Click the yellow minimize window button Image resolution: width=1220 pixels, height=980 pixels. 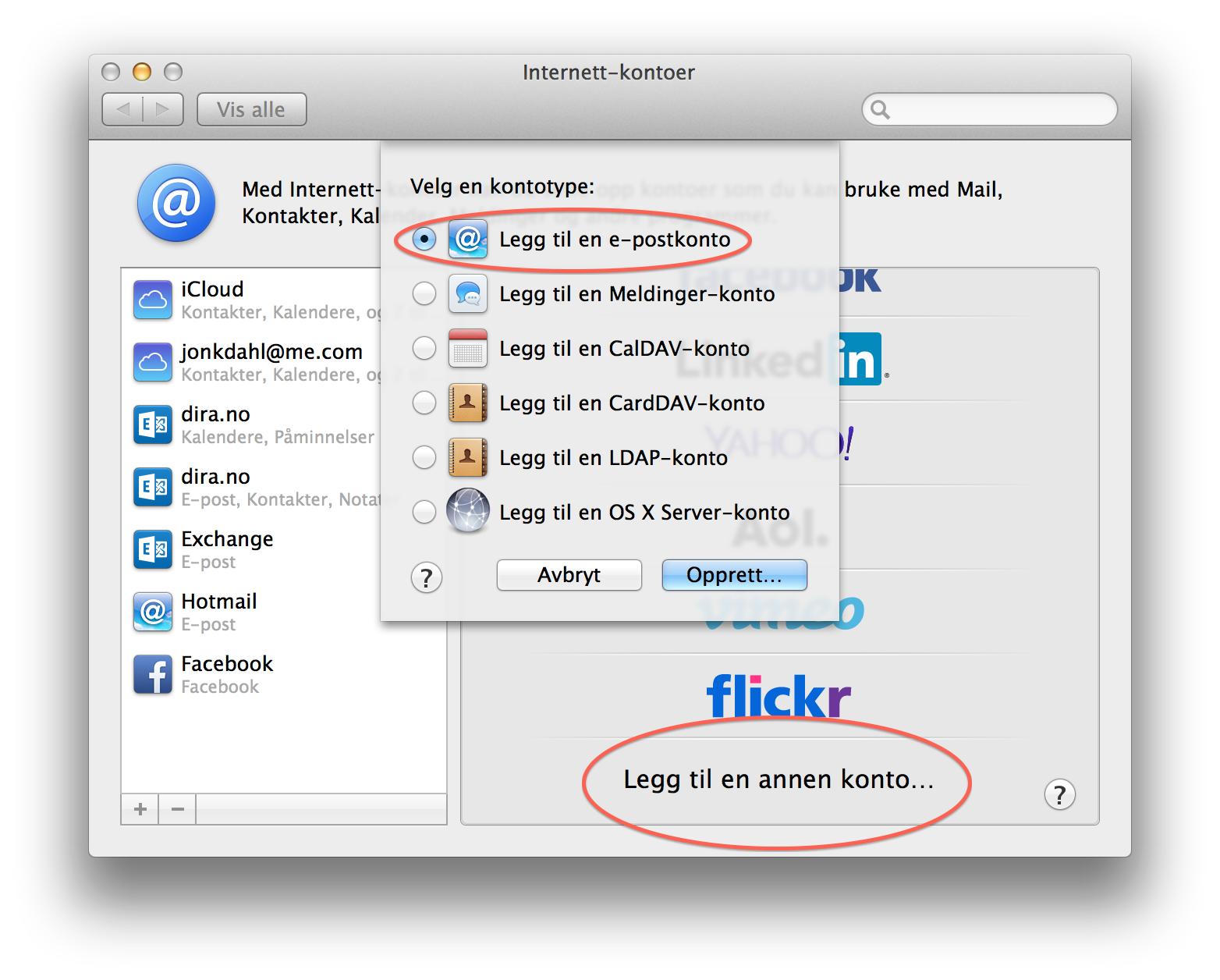[142, 72]
